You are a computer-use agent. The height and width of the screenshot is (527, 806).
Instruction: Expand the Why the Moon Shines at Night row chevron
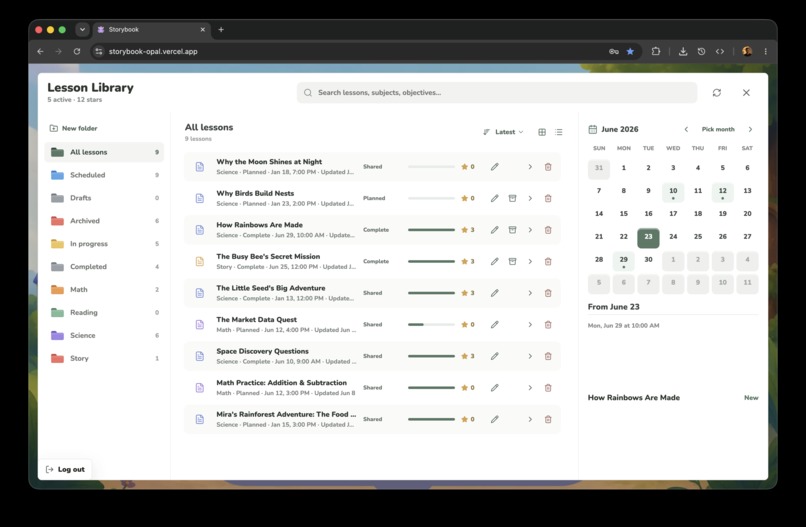coord(530,167)
